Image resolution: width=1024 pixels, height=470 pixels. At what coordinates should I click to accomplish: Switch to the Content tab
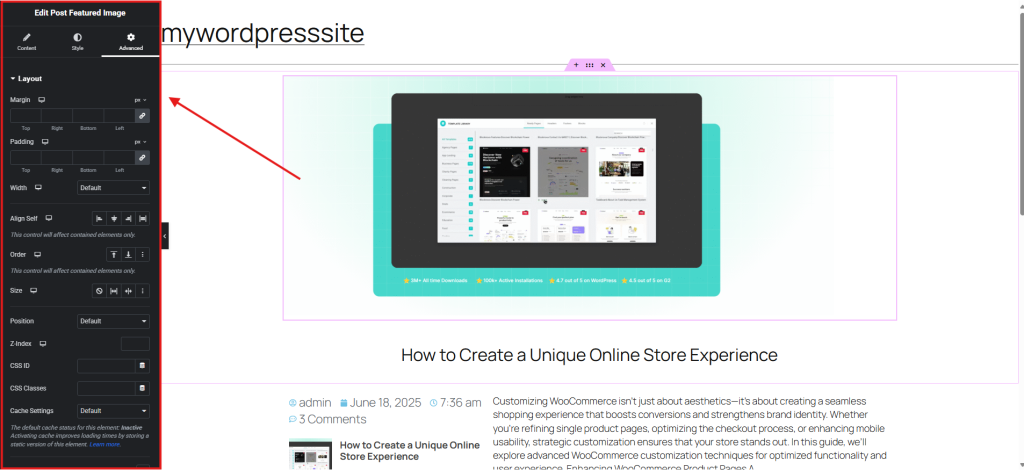click(27, 41)
